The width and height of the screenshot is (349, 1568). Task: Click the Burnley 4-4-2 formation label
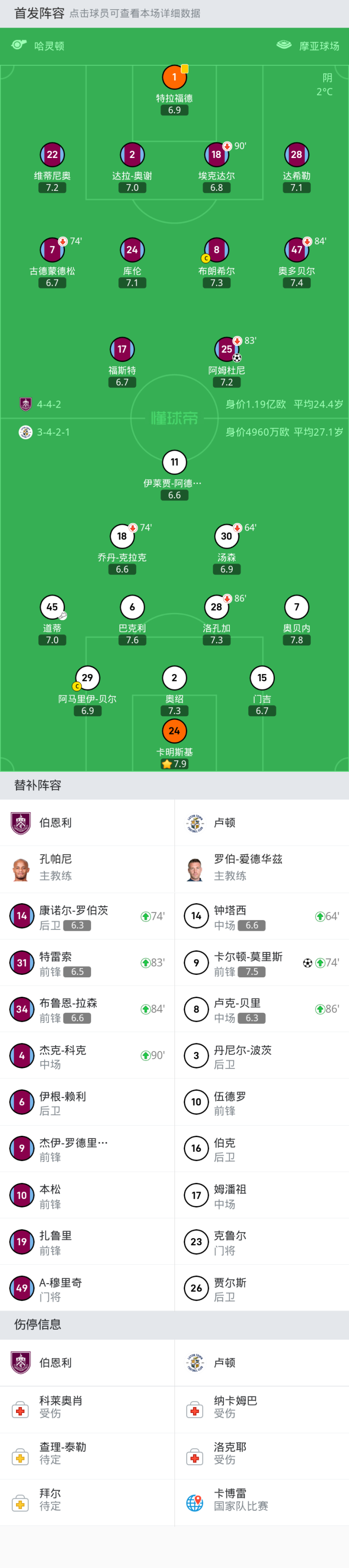point(49,404)
